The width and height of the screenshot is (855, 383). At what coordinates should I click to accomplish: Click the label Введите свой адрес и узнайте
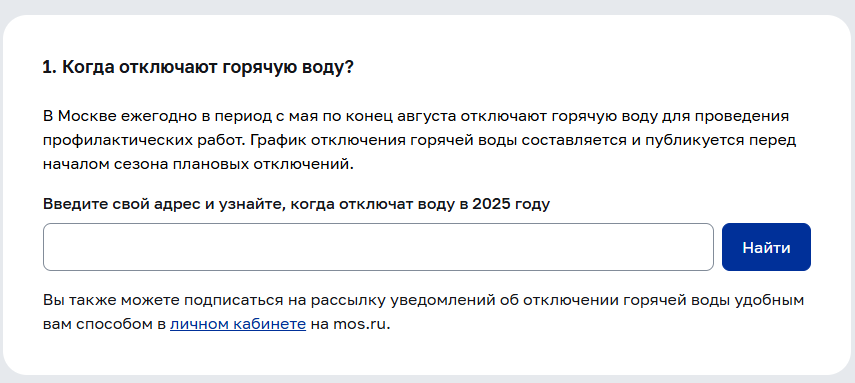(x=164, y=205)
